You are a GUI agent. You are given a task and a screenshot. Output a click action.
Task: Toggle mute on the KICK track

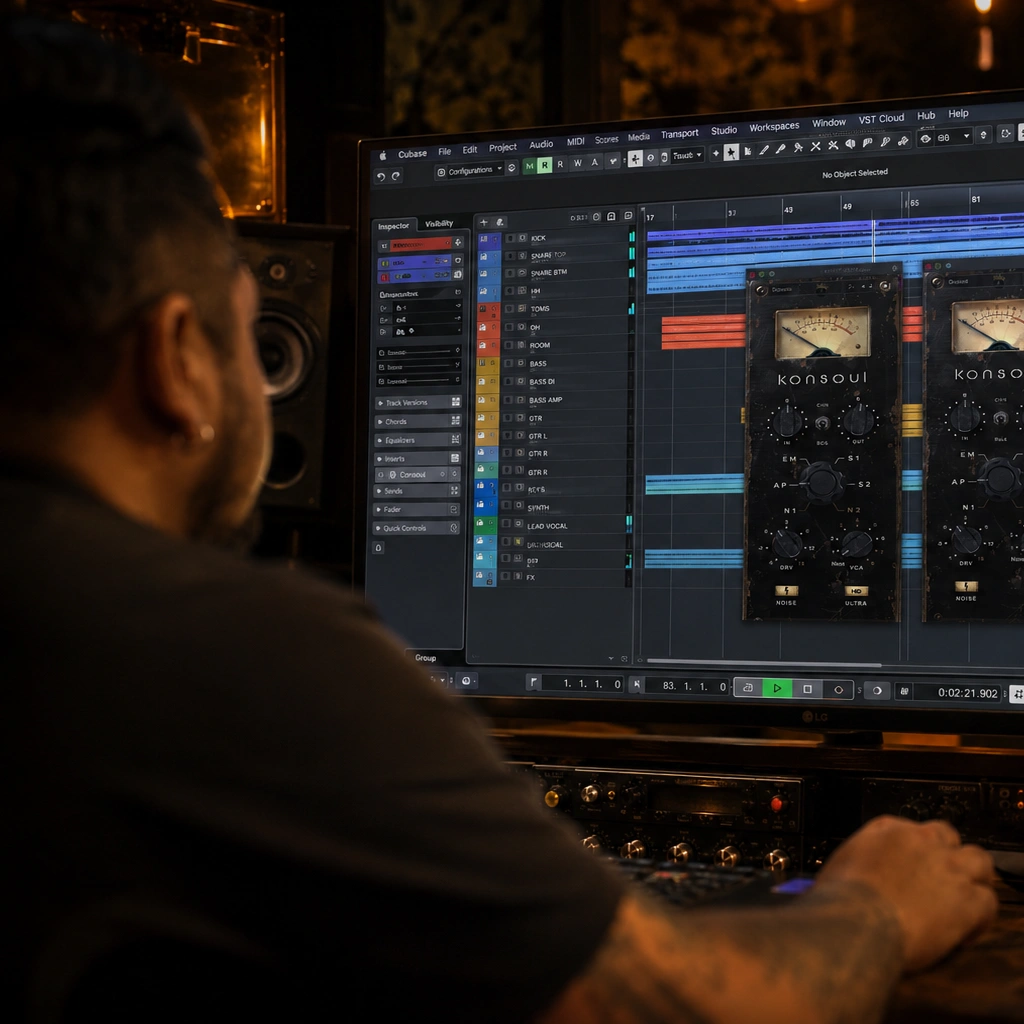[511, 238]
